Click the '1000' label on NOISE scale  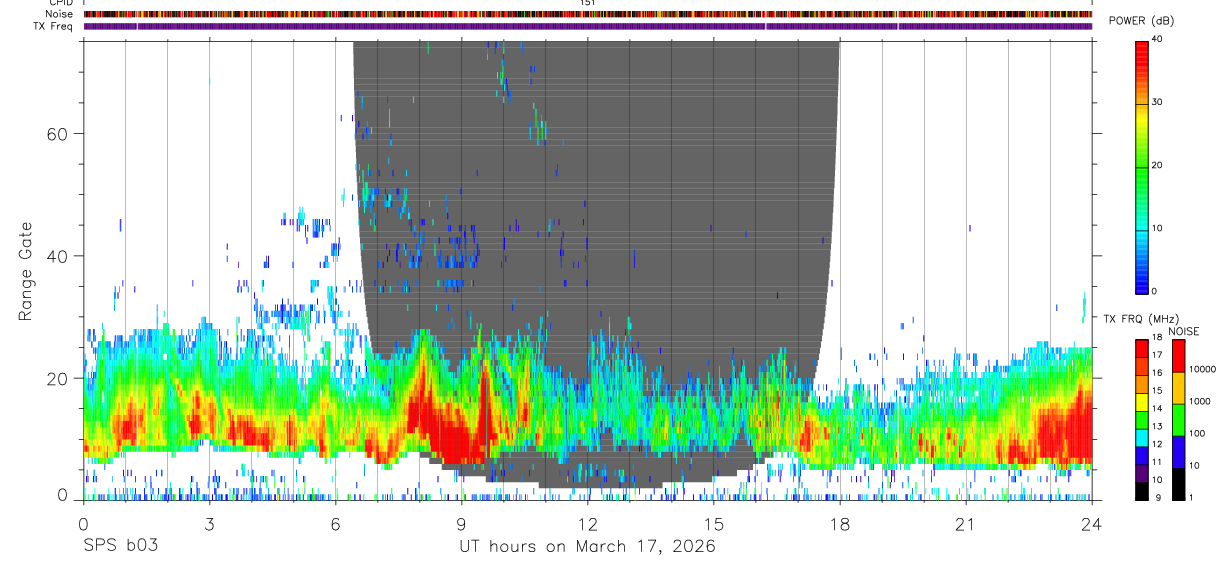(1198, 401)
